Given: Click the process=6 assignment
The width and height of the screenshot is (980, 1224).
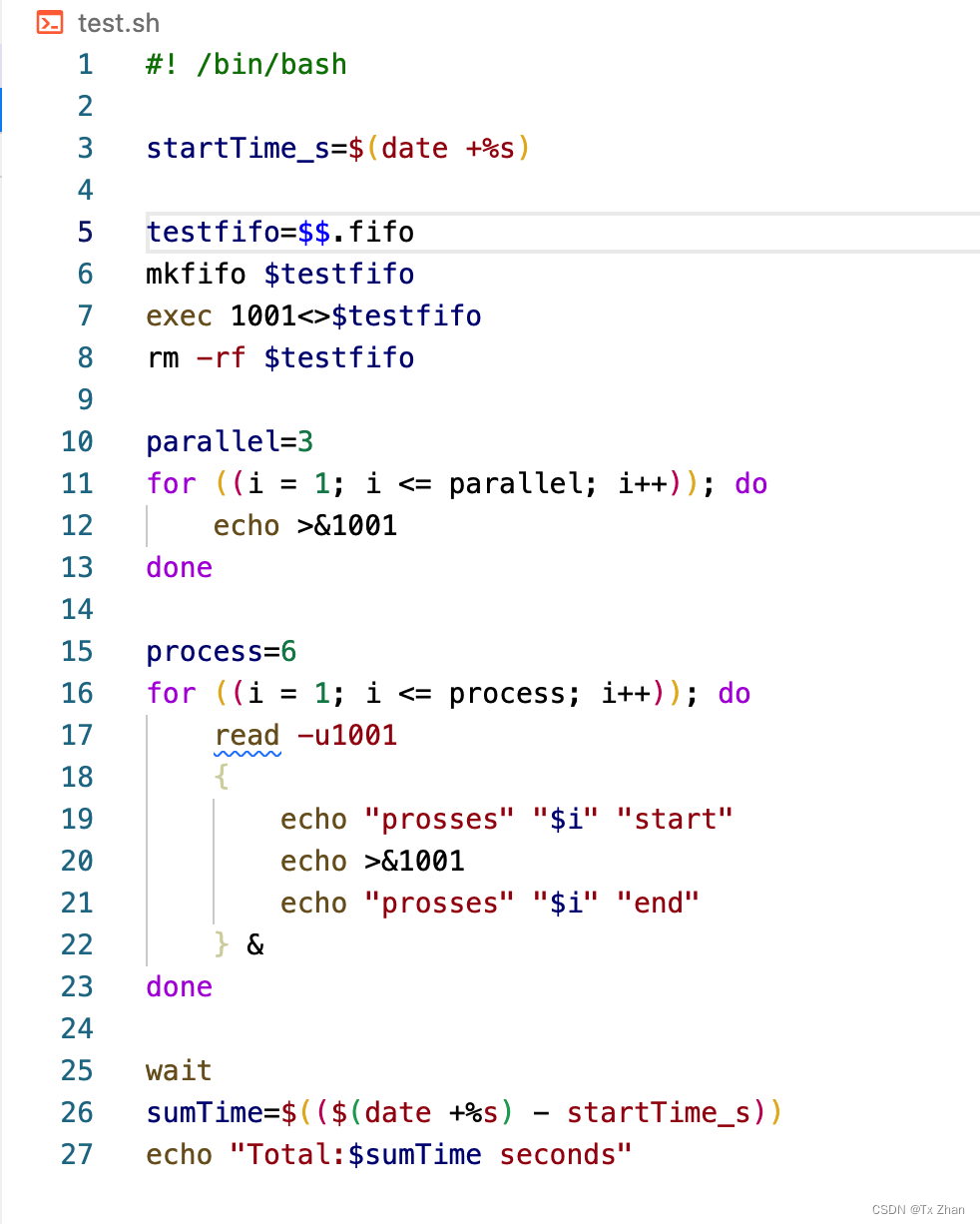Looking at the screenshot, I should [x=222, y=651].
